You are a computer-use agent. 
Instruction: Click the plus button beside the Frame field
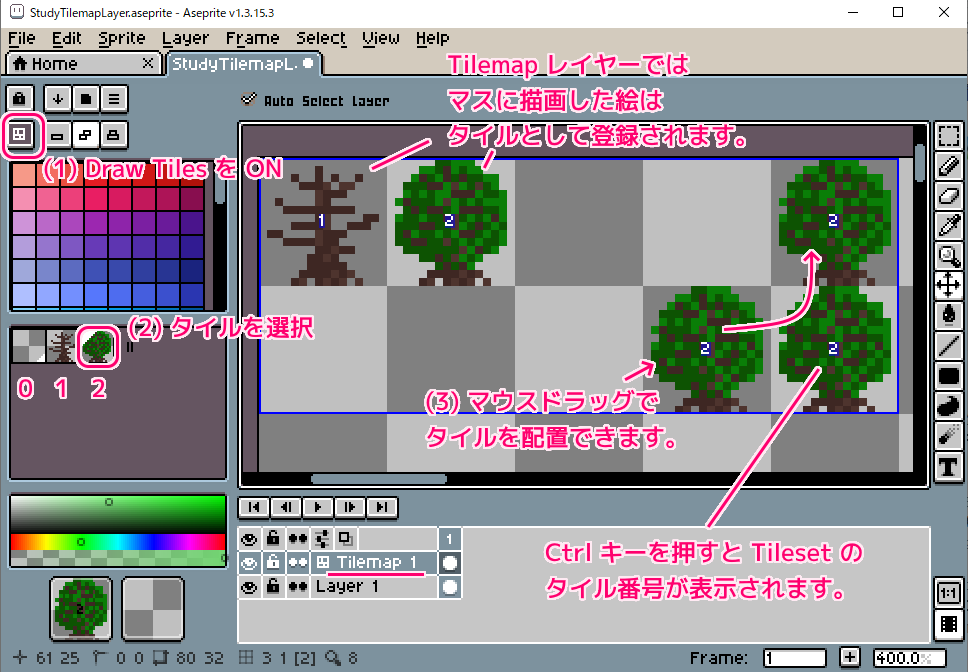click(849, 658)
